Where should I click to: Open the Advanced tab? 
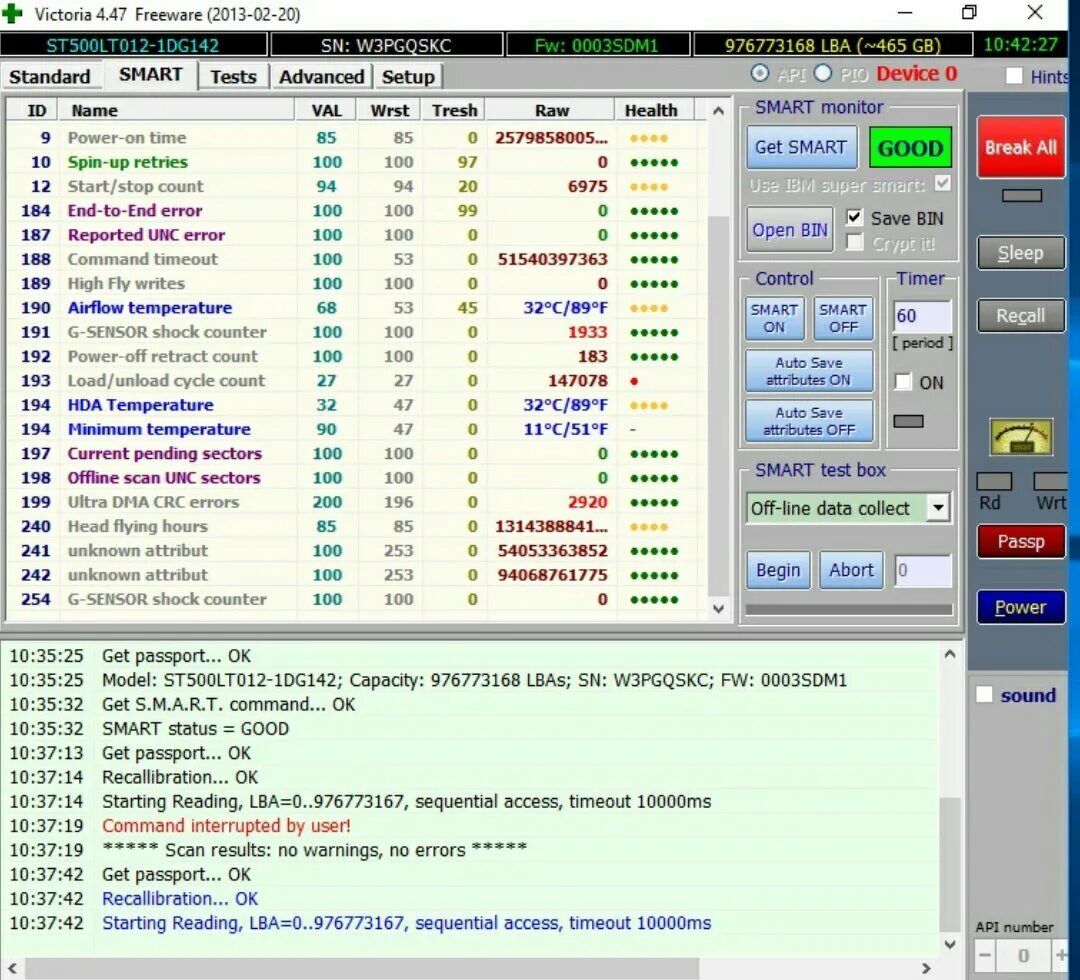coord(321,76)
